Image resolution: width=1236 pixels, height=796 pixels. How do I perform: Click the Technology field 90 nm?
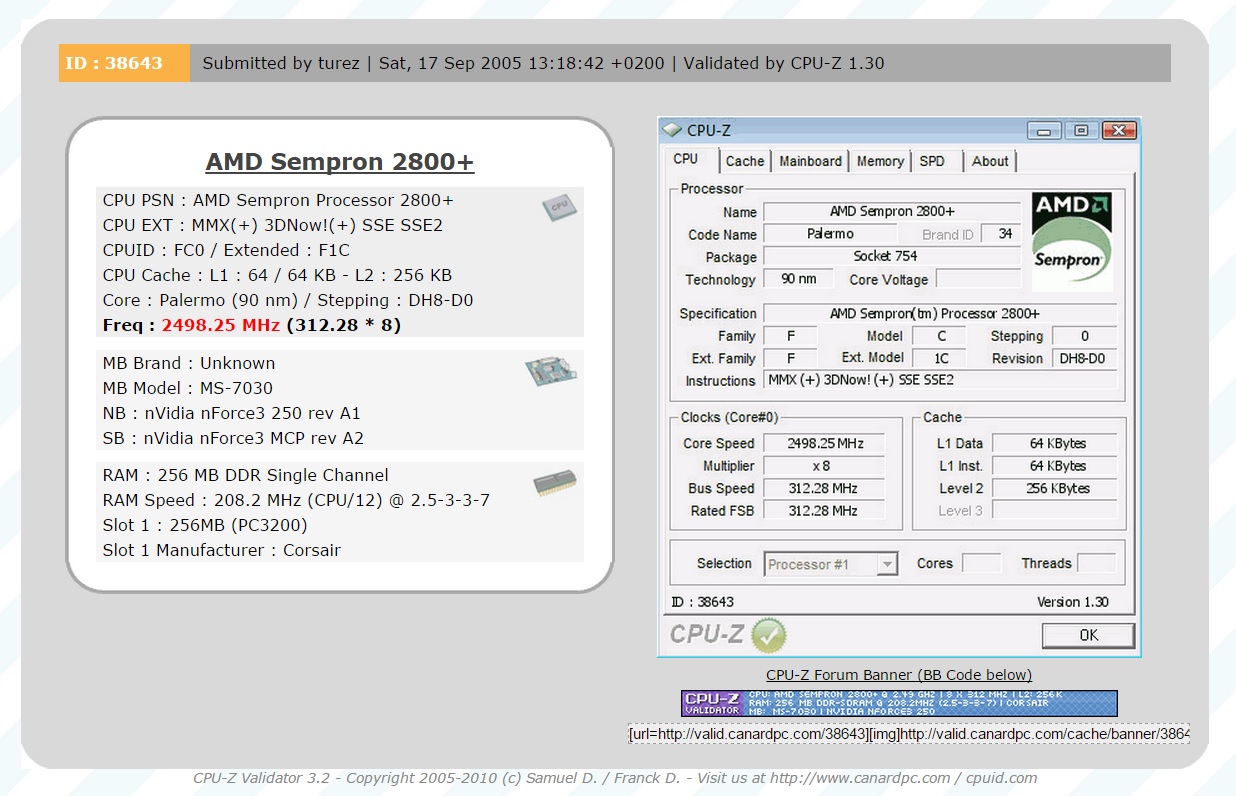tap(799, 279)
